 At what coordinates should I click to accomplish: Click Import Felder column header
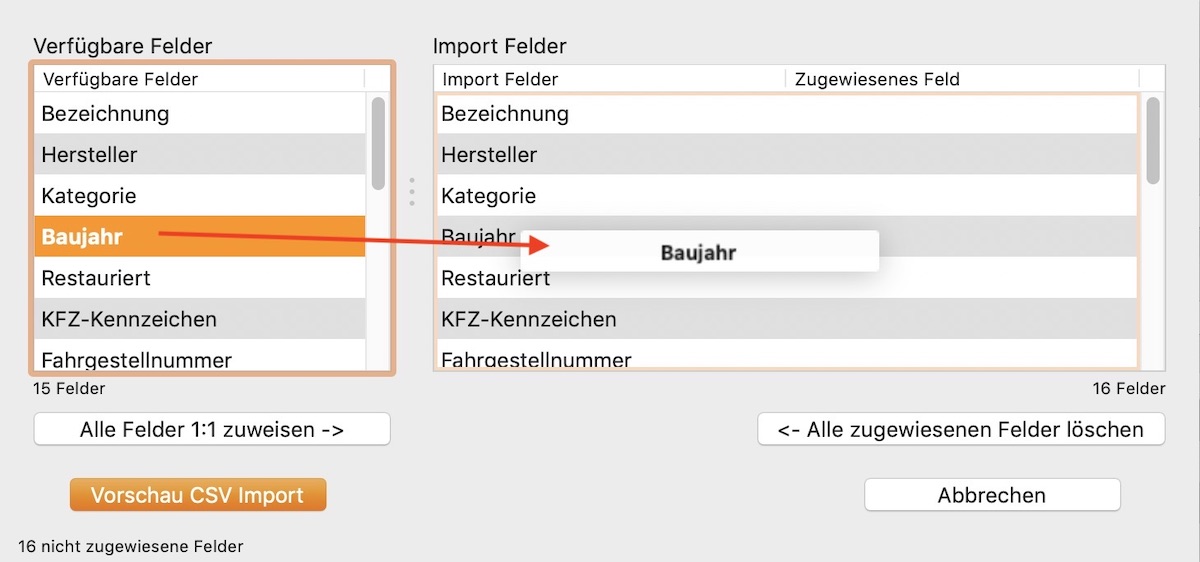(500, 79)
